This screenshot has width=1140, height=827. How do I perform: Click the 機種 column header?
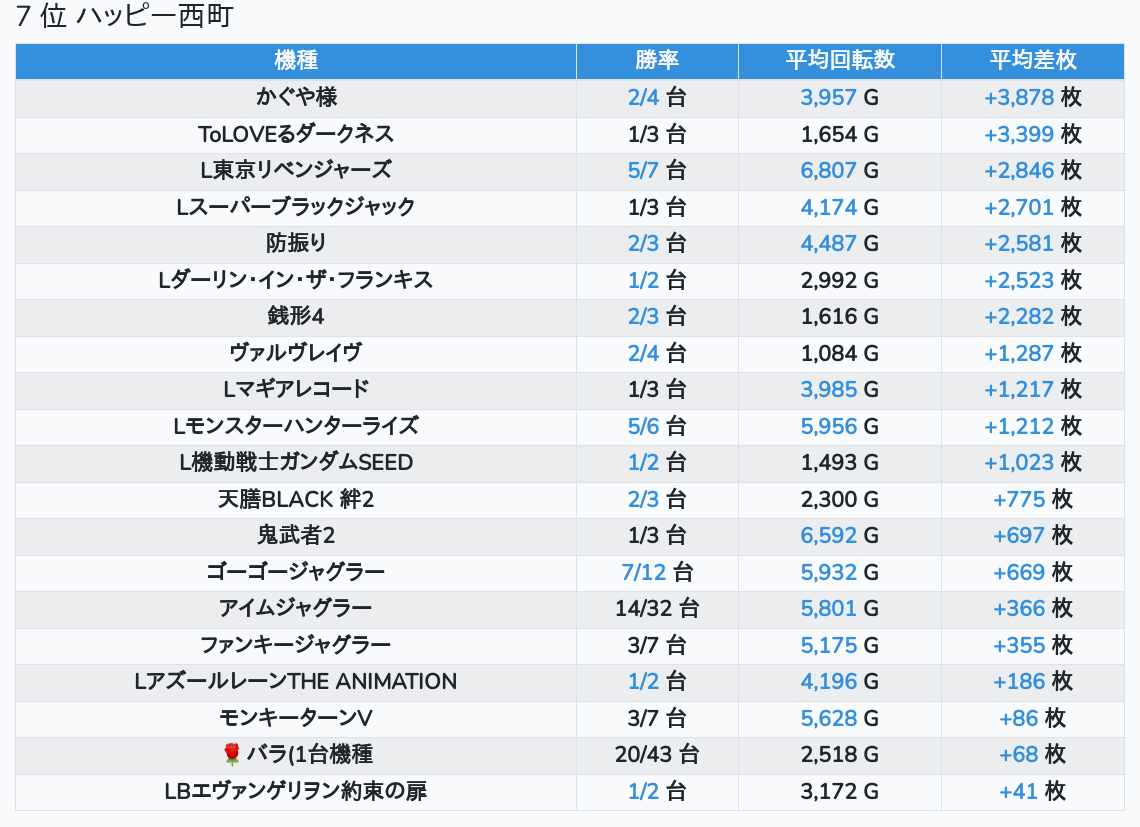tap(296, 60)
